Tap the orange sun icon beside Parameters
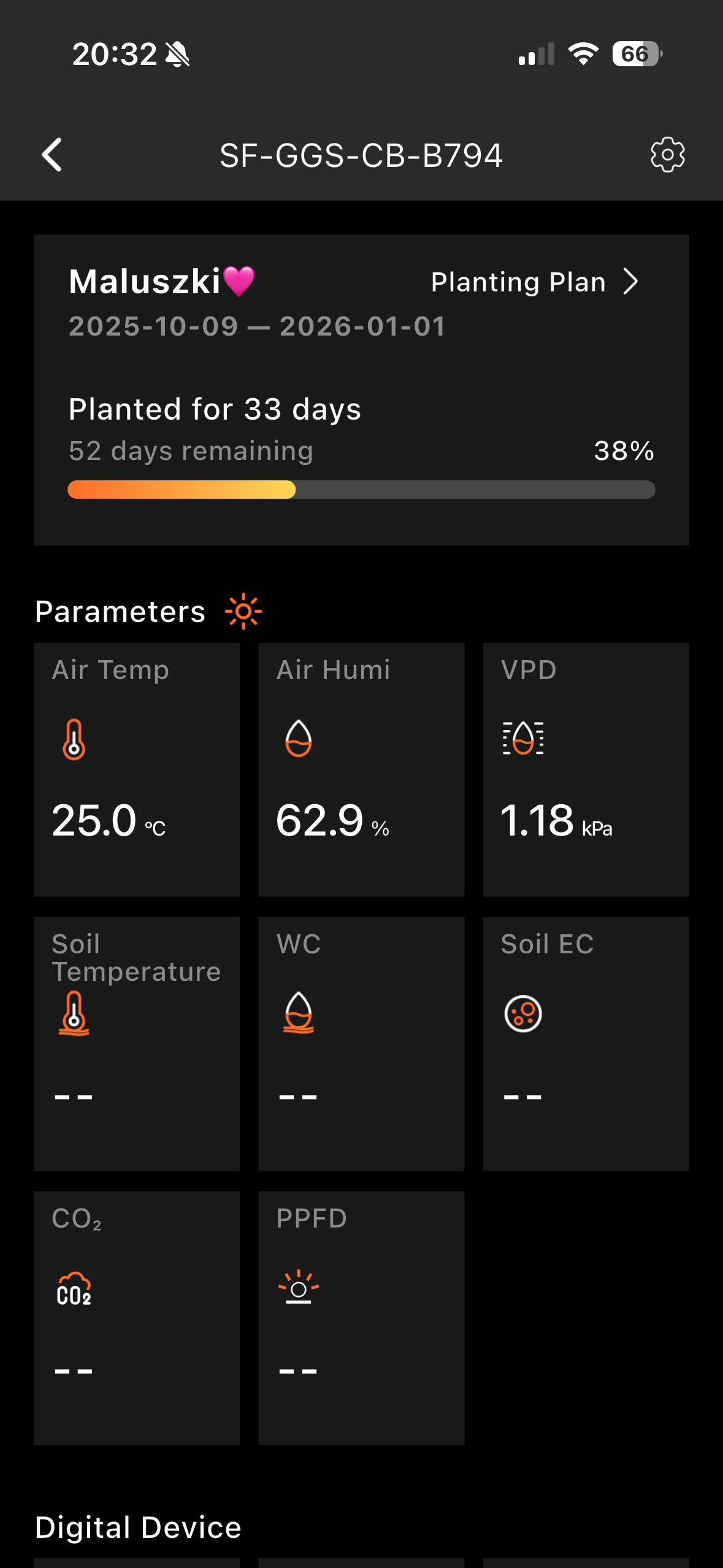 243,611
